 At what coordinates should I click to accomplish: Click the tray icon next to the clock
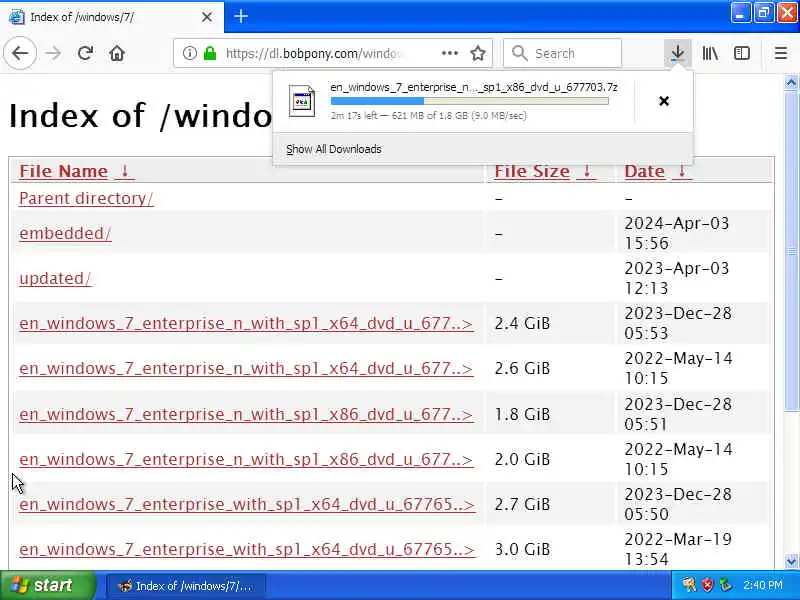[725, 585]
